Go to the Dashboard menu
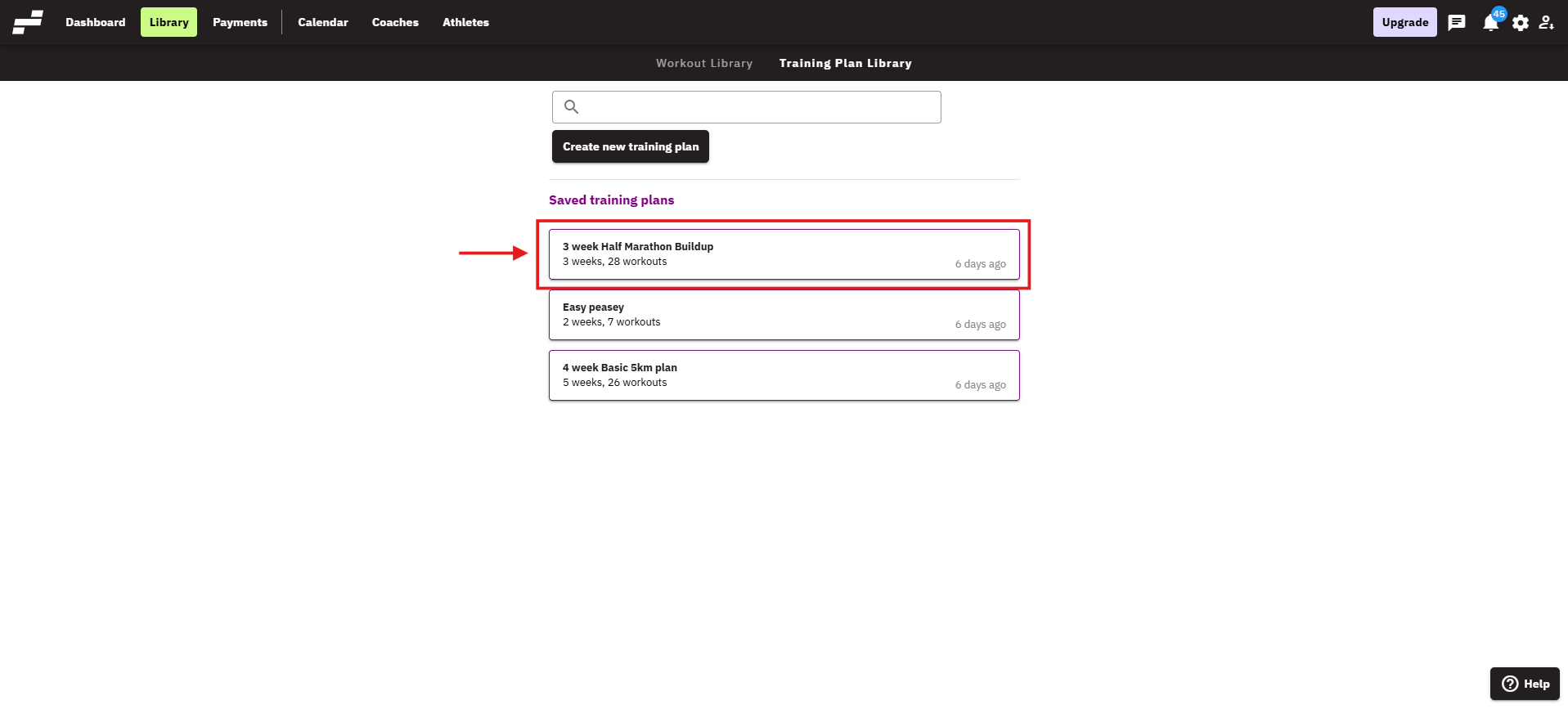1568x709 pixels. point(96,22)
